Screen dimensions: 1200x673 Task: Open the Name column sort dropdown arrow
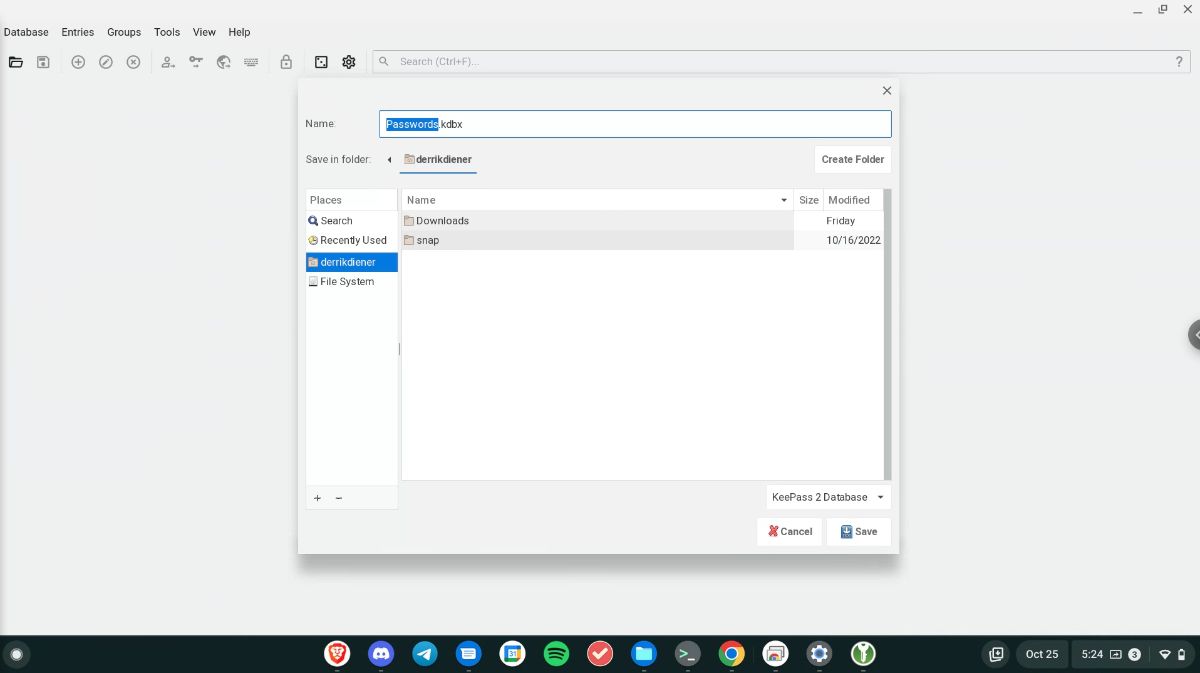click(x=783, y=200)
